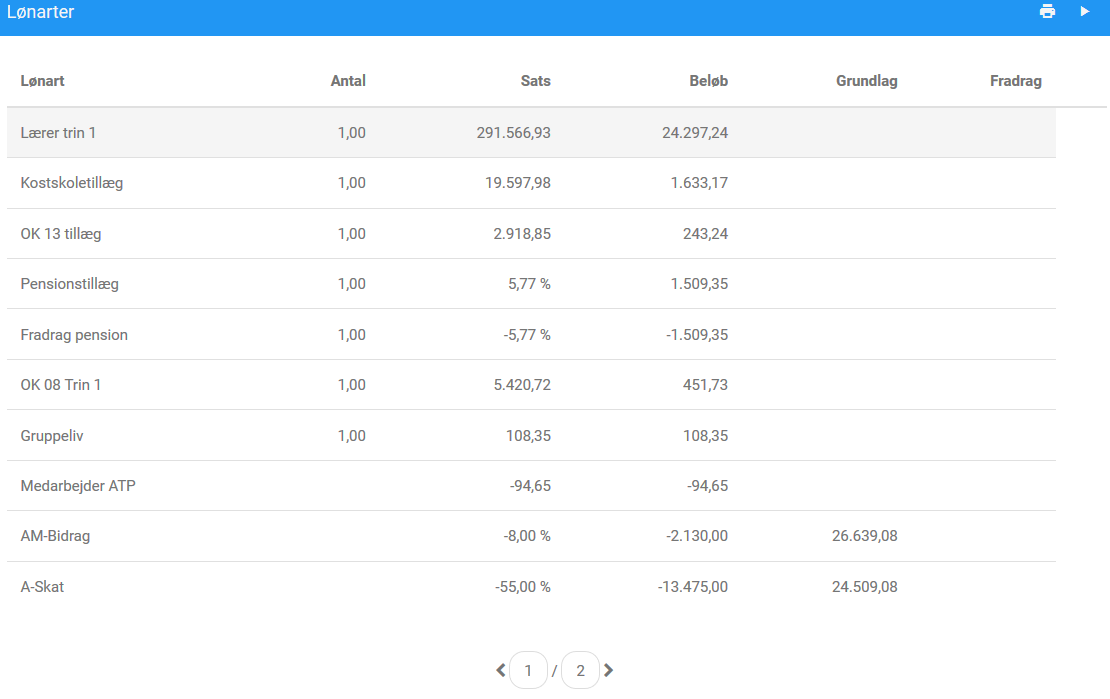Select page 1 in pagination
This screenshot has width=1110, height=699.
(x=528, y=670)
